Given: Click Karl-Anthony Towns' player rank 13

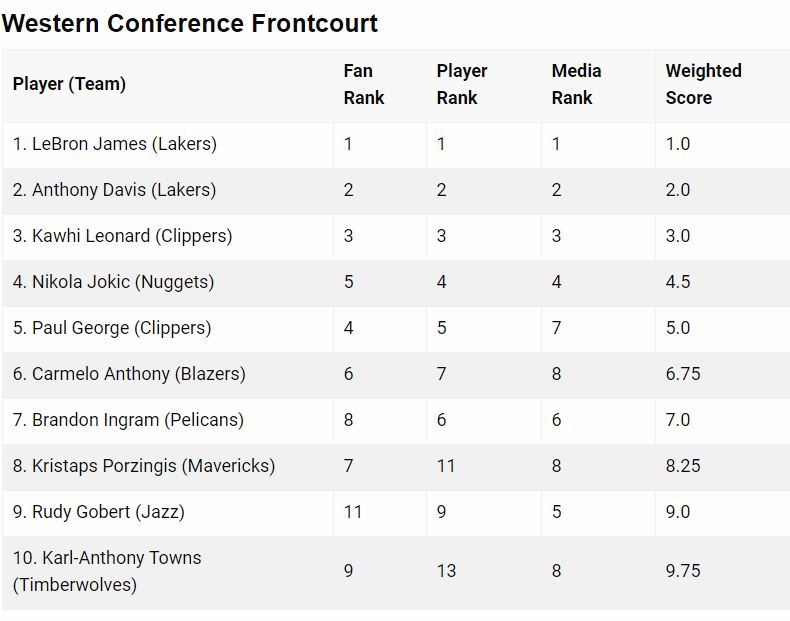Looking at the screenshot, I should point(446,571).
